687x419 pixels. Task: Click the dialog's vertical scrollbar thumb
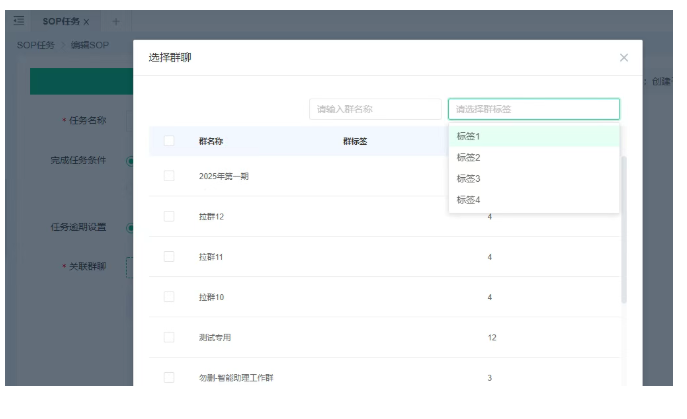[624, 229]
